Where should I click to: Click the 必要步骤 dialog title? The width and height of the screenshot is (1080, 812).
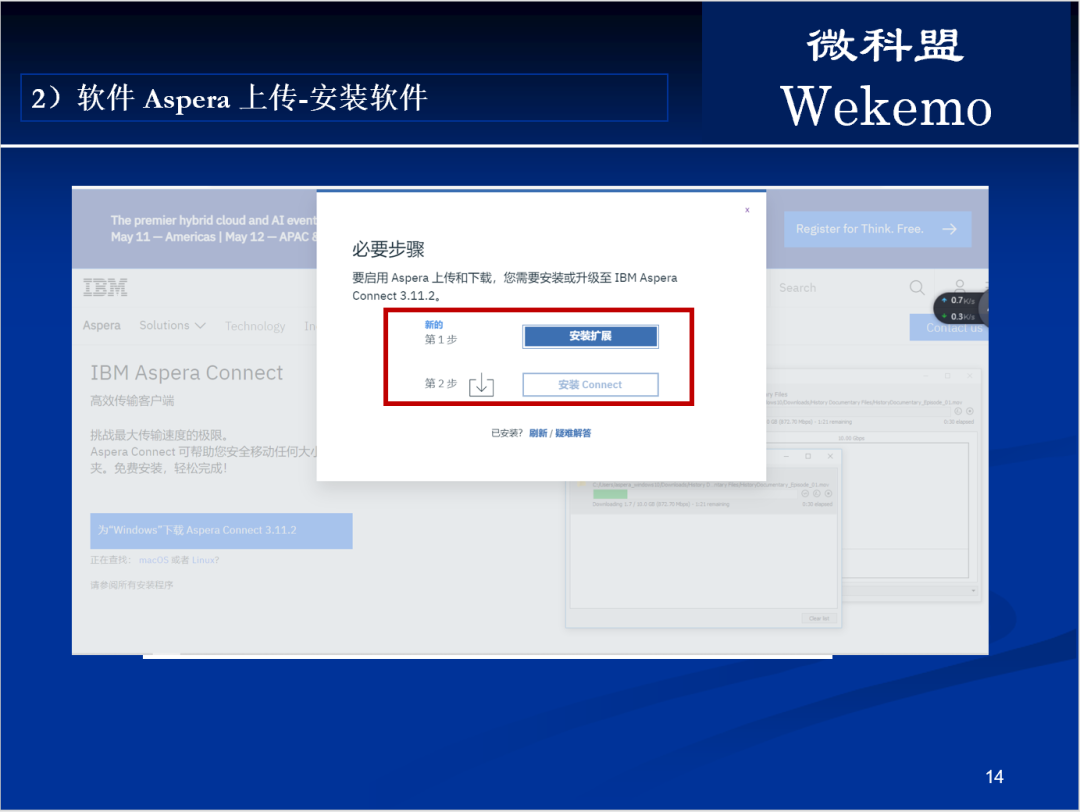388,249
